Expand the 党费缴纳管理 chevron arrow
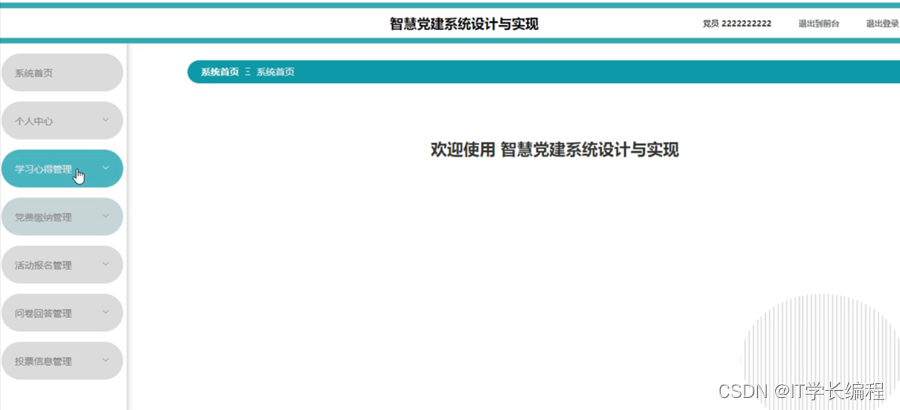The image size is (900, 410). point(105,216)
